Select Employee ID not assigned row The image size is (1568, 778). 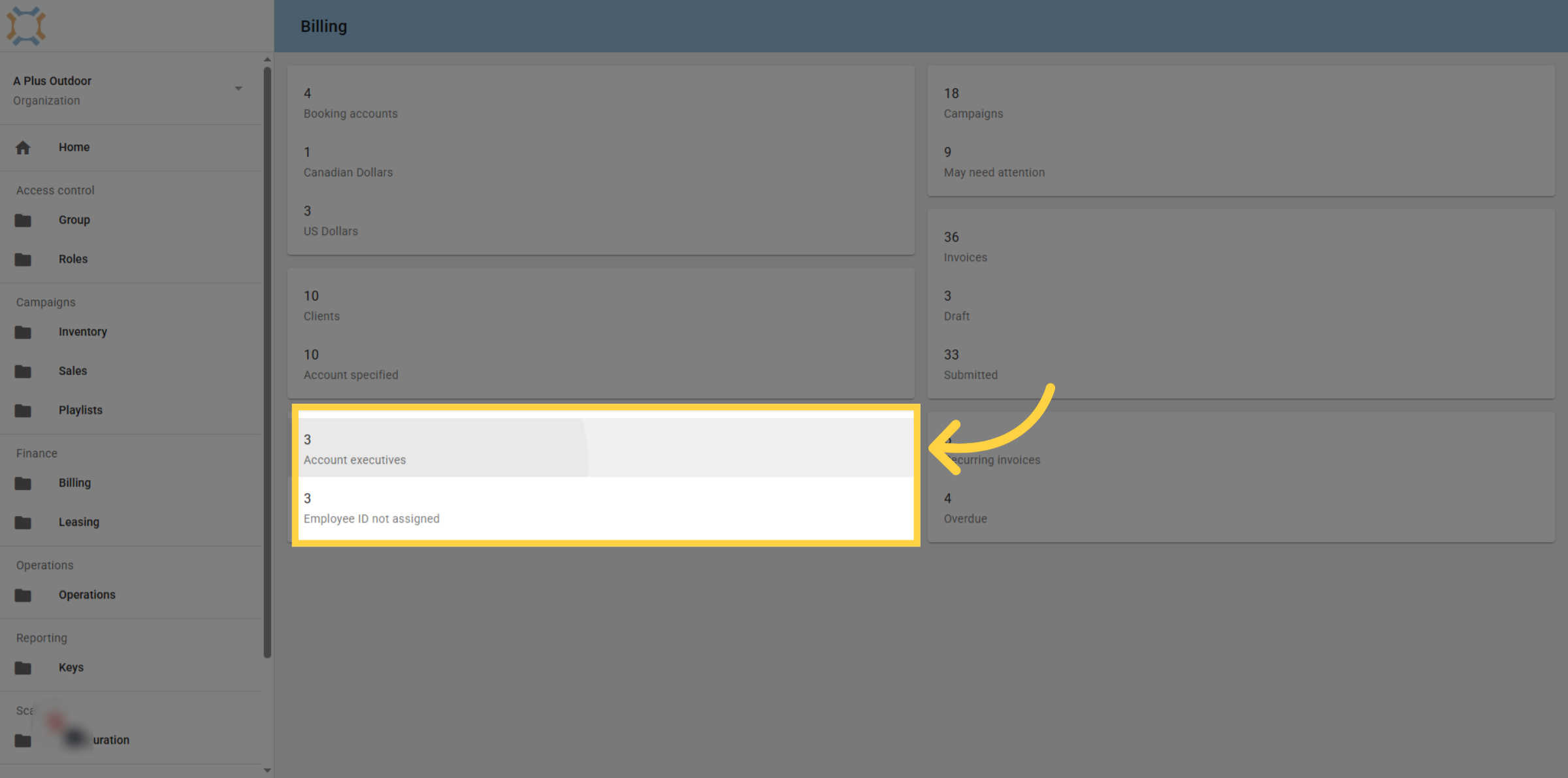point(606,507)
